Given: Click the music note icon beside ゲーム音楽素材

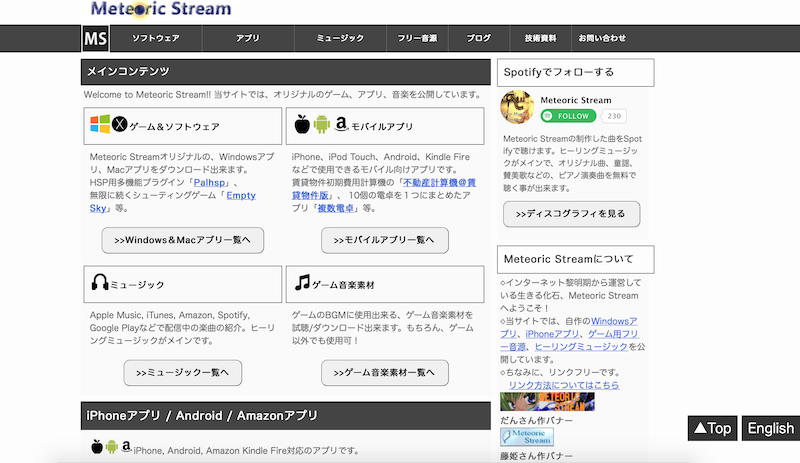Looking at the screenshot, I should pyautogui.click(x=302, y=282).
